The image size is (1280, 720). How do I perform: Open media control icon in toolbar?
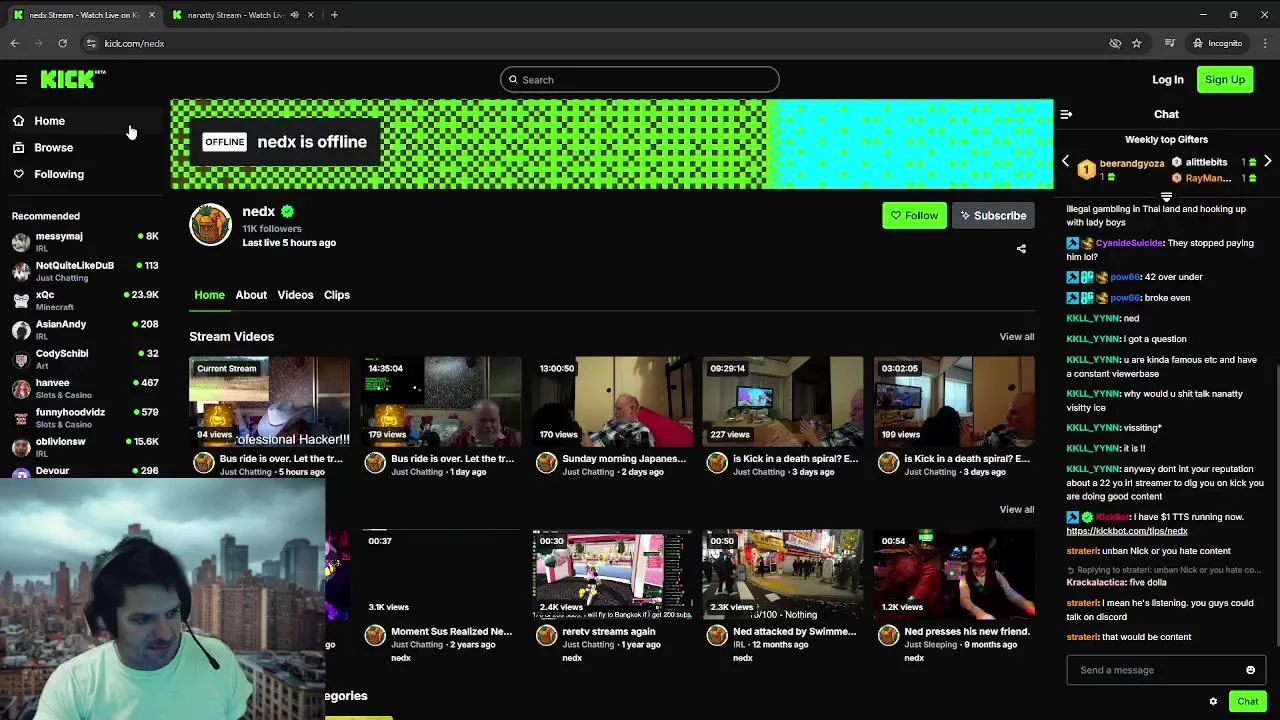(1169, 43)
